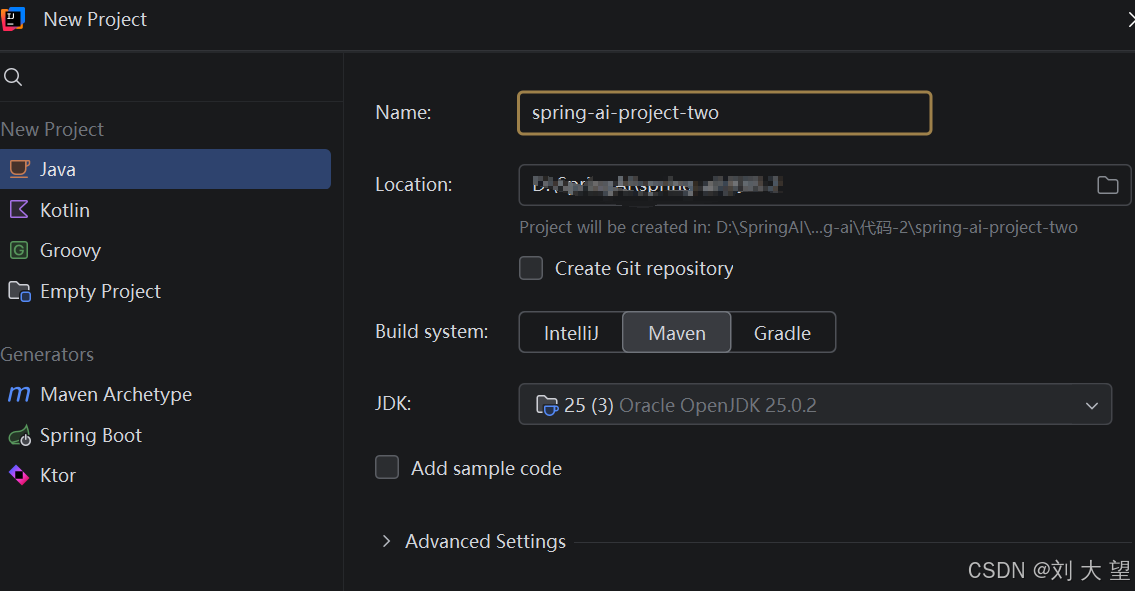Image resolution: width=1135 pixels, height=591 pixels.
Task: Expand the Advanced Settings section
Action: (387, 541)
